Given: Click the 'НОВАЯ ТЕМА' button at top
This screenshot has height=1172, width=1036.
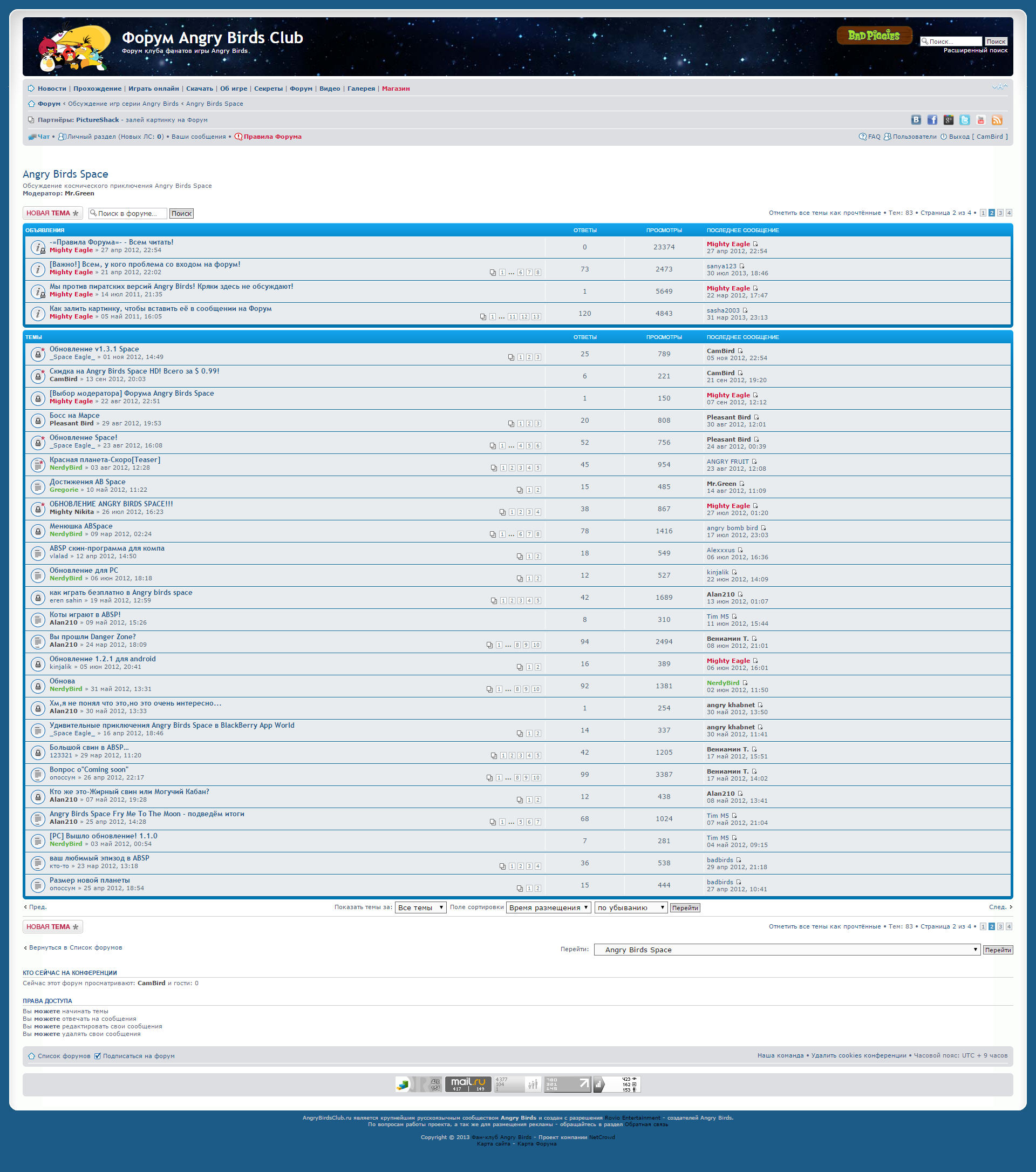Looking at the screenshot, I should coord(52,213).
